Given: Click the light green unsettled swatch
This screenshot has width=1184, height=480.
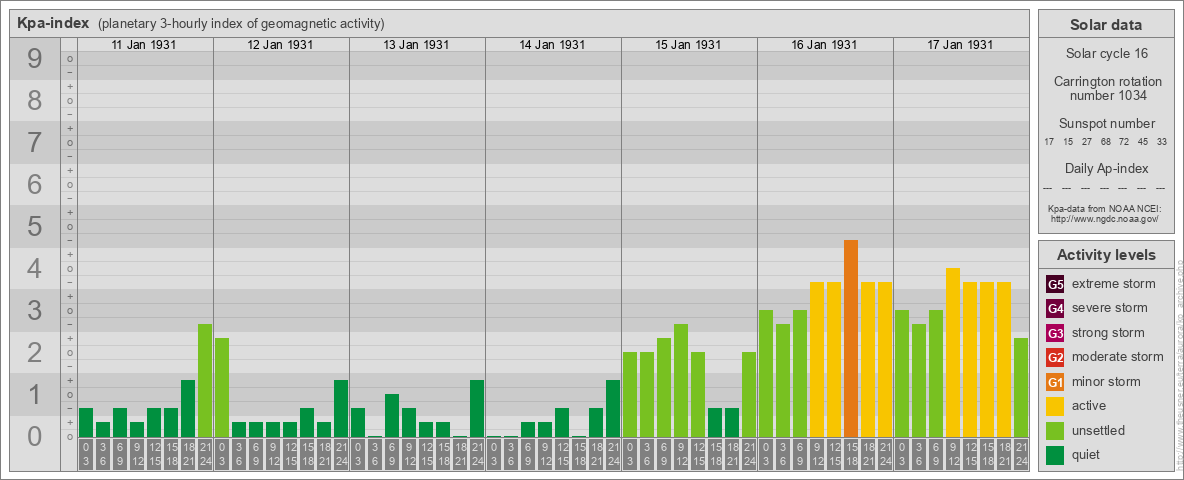Looking at the screenshot, I should tap(1055, 431).
